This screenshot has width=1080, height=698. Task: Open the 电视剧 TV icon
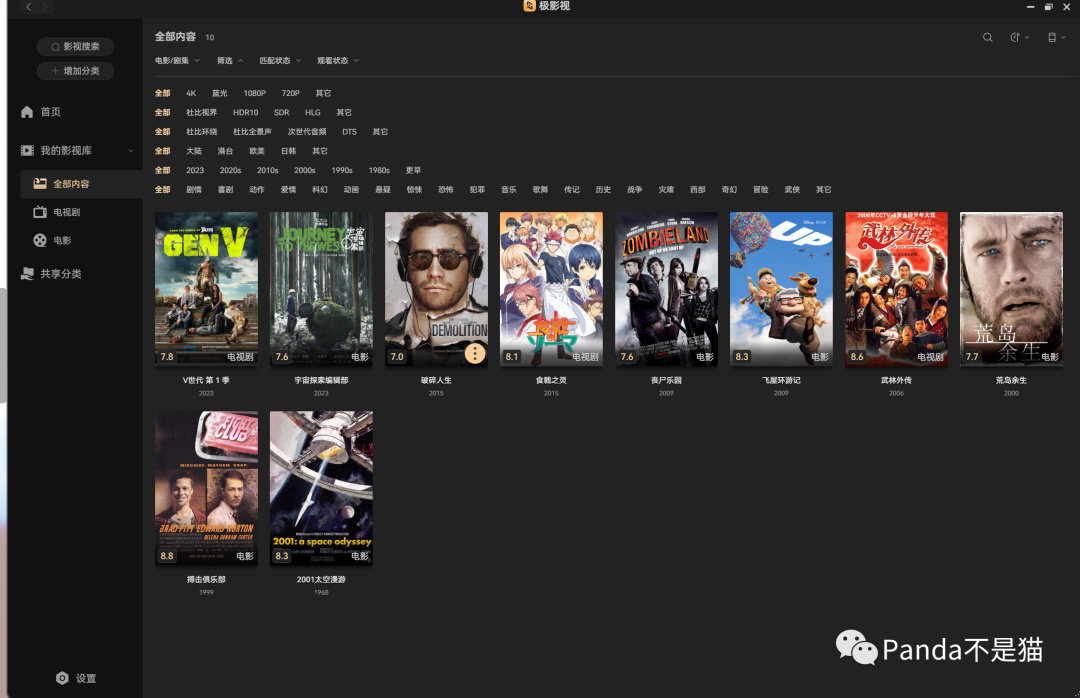click(40, 212)
